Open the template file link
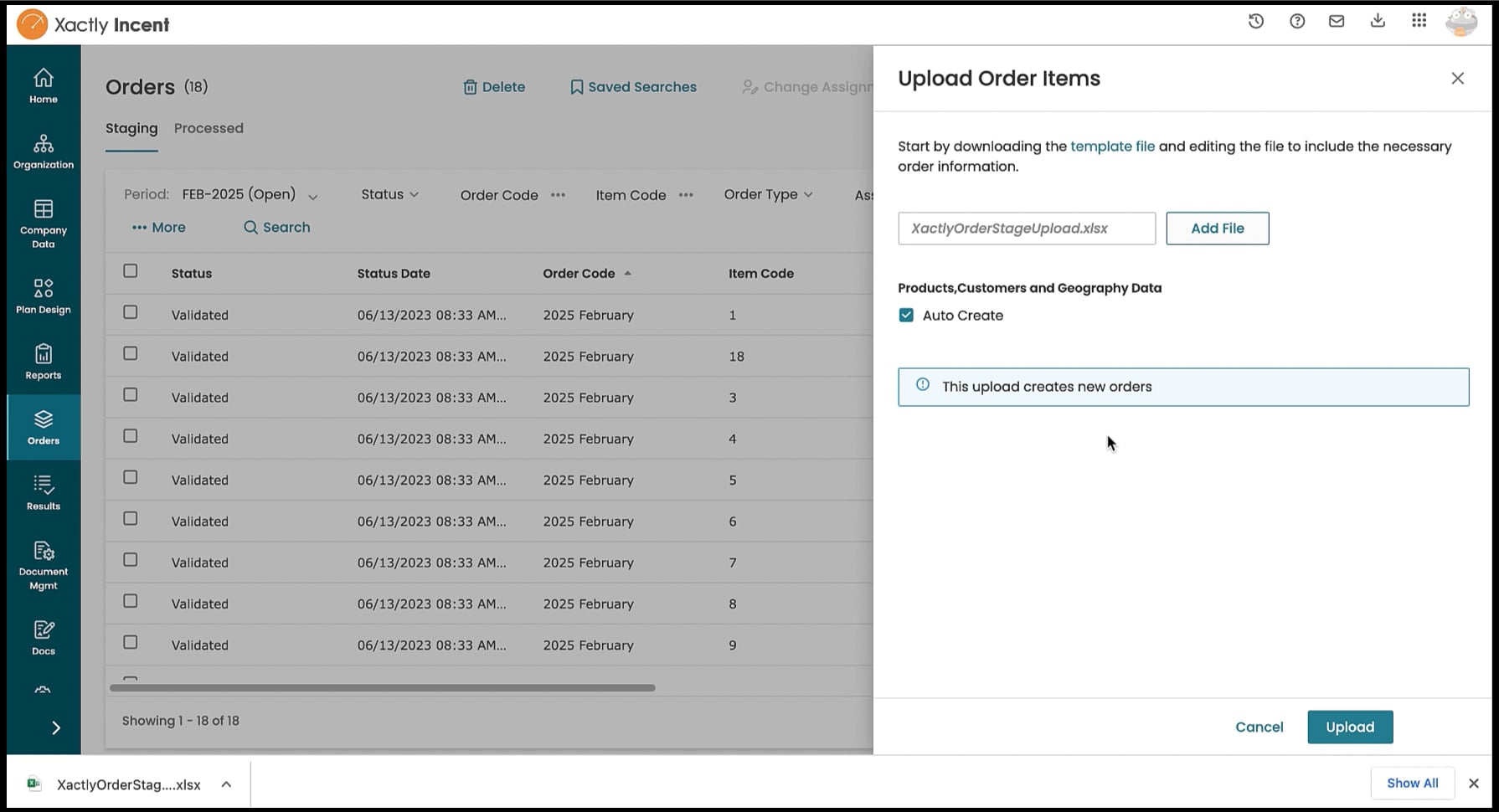 click(1112, 146)
